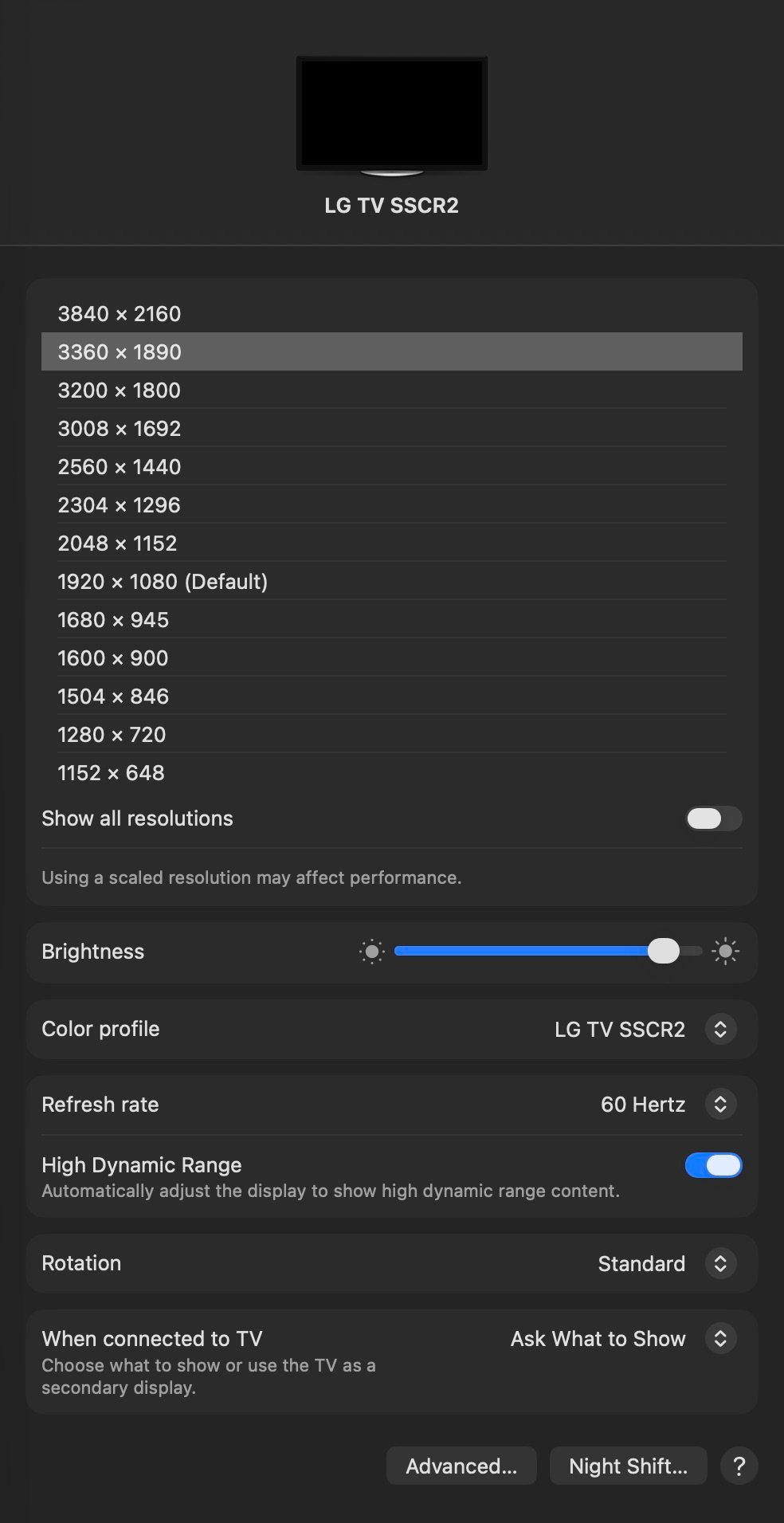Select 2560 × 1440 from the resolution list
The height and width of the screenshot is (1523, 784).
pyautogui.click(x=392, y=466)
